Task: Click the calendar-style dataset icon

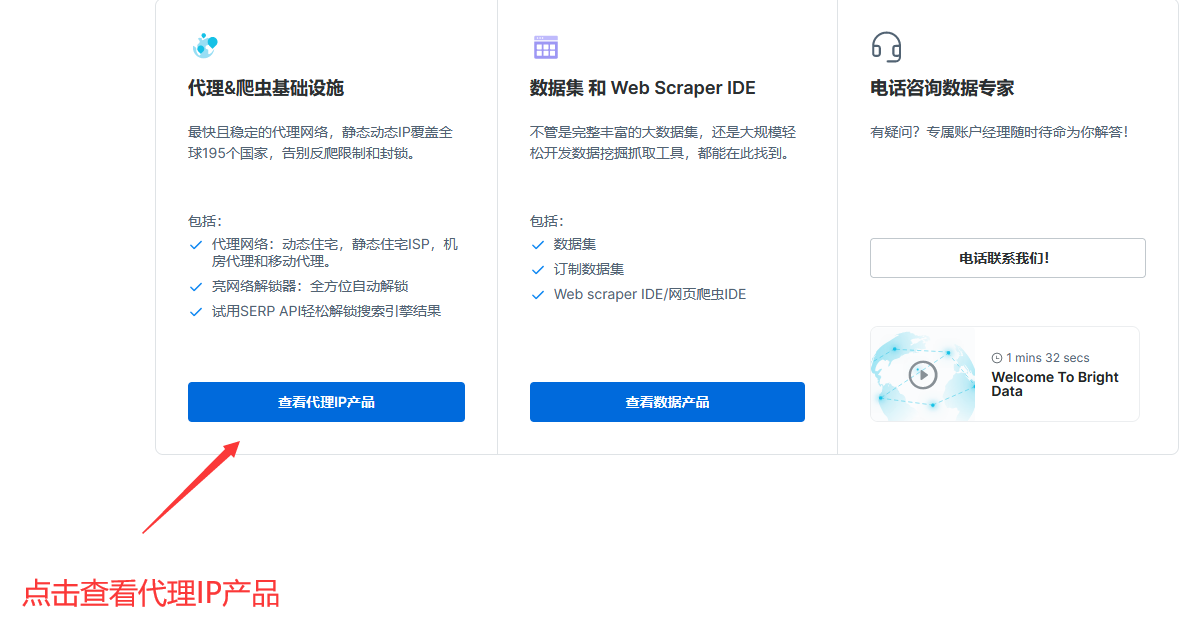Action: [x=546, y=45]
